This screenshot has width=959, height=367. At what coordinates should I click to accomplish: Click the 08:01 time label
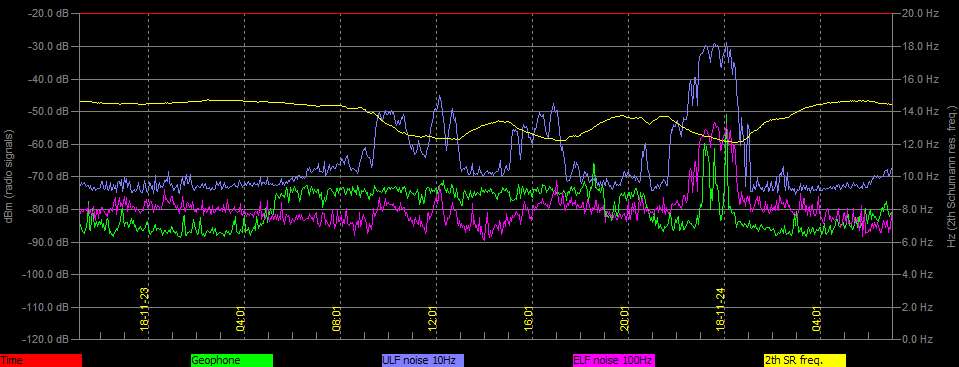(337, 319)
